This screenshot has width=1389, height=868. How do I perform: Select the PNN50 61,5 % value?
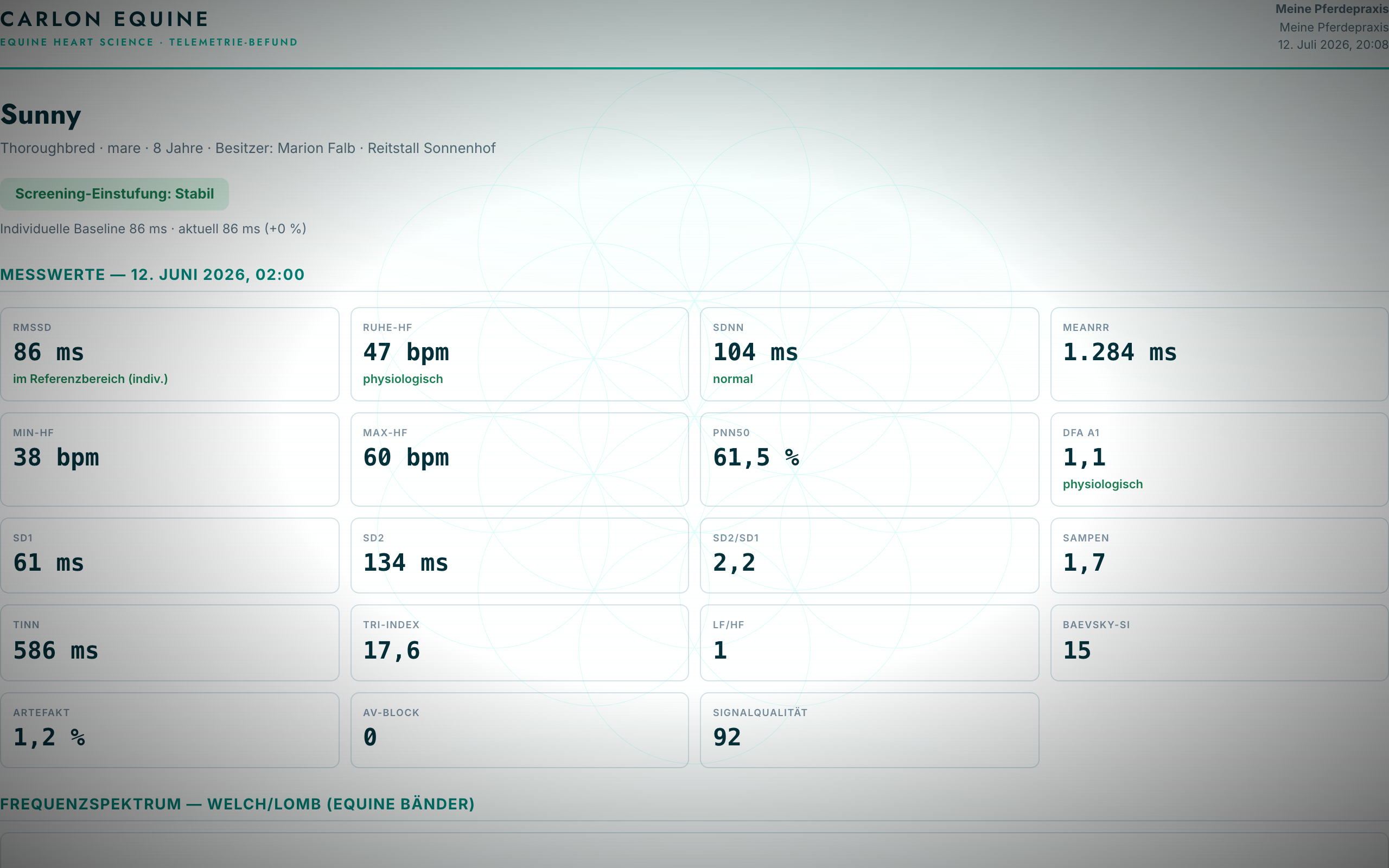(x=756, y=457)
